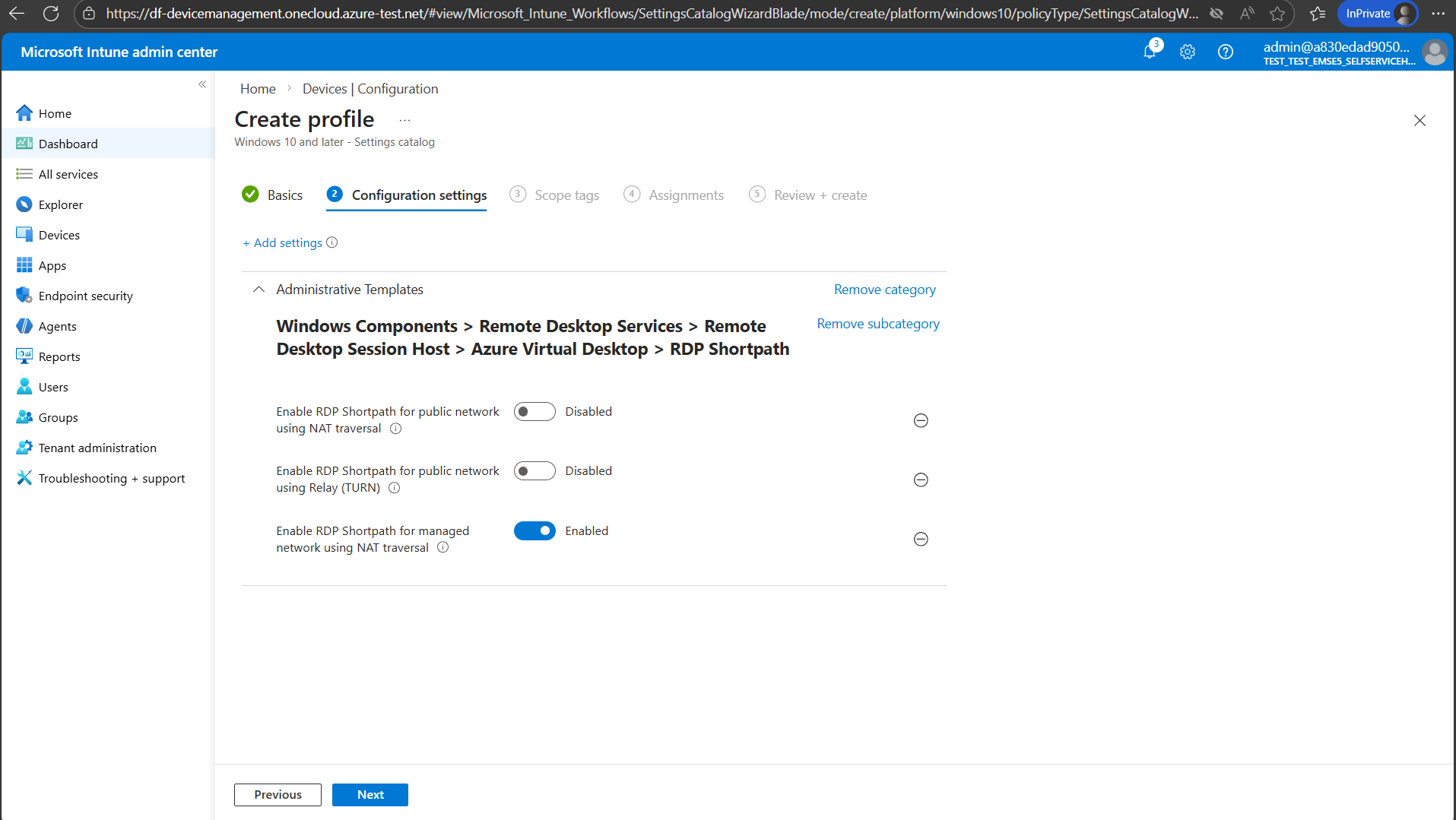Screen dimensions: 1456x820
Task: Select Troubleshooting + support in the sidebar
Action: click(x=112, y=478)
